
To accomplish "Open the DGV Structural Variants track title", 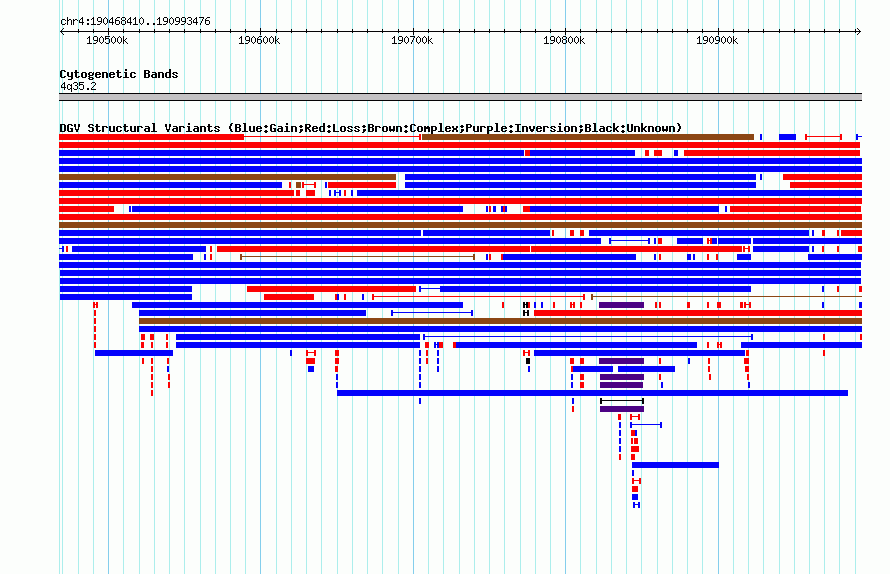I will [x=370, y=128].
